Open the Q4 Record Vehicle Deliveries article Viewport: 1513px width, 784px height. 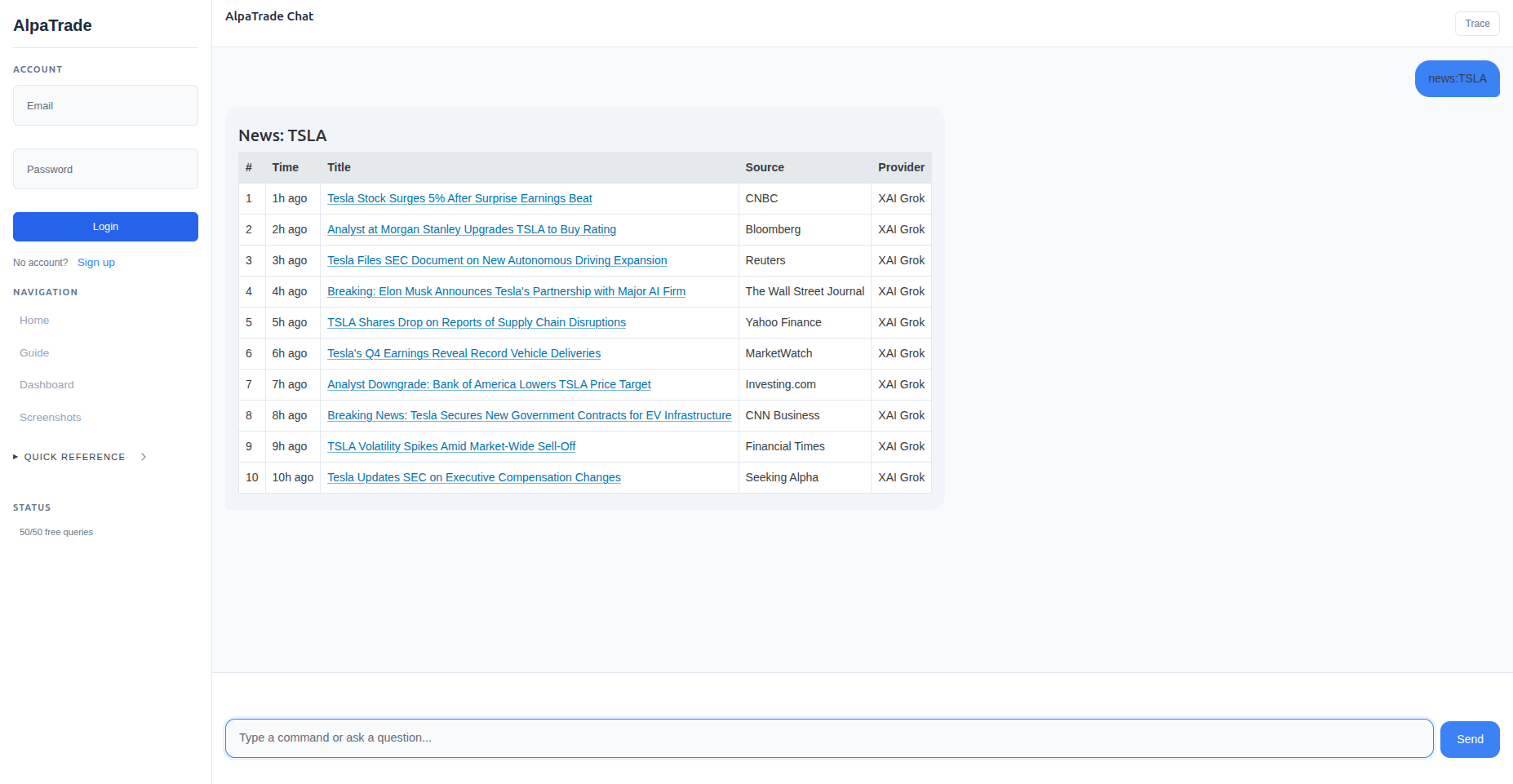click(x=464, y=353)
